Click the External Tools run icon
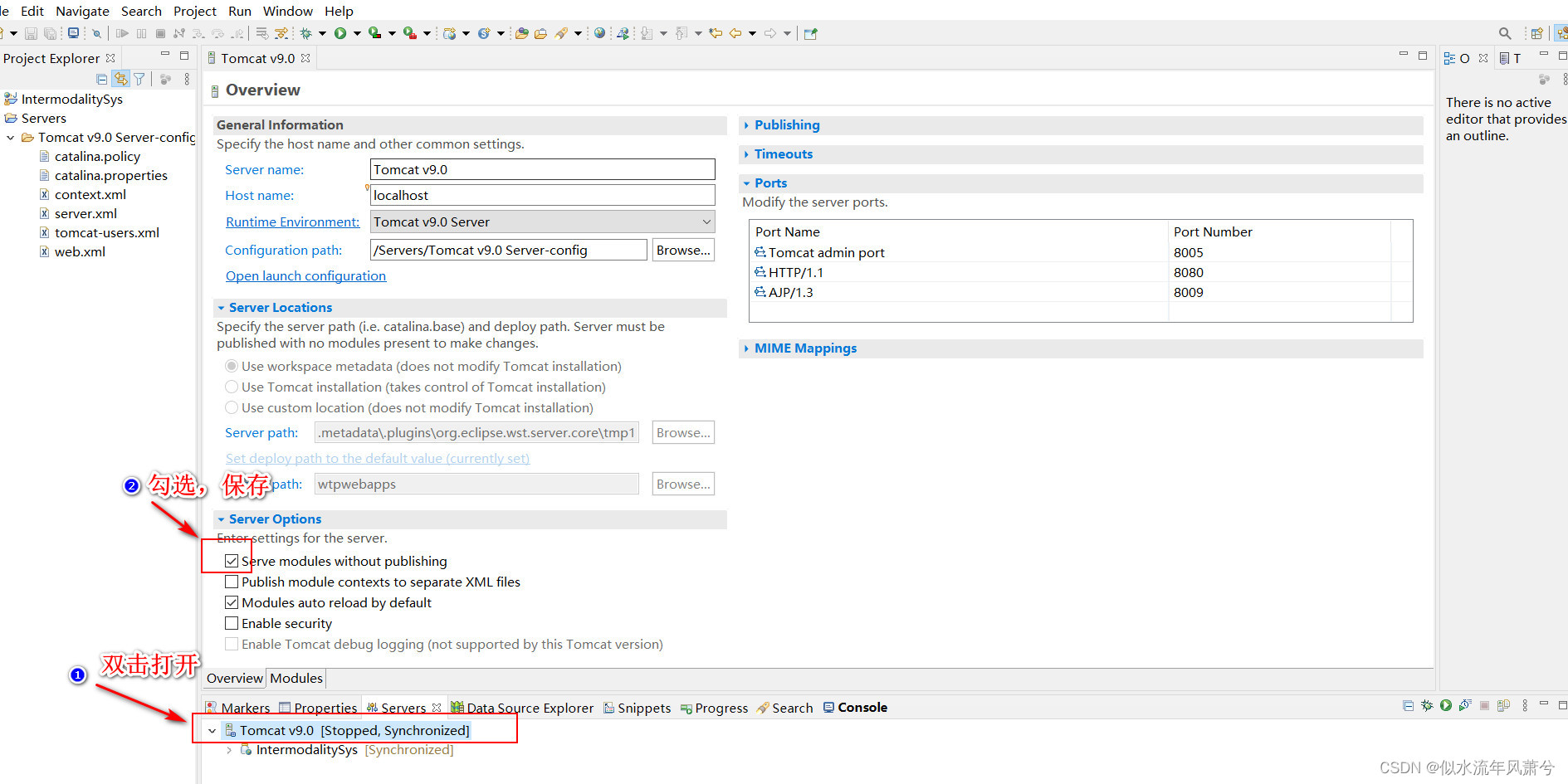Viewport: 1568px width, 784px height. tap(409, 33)
